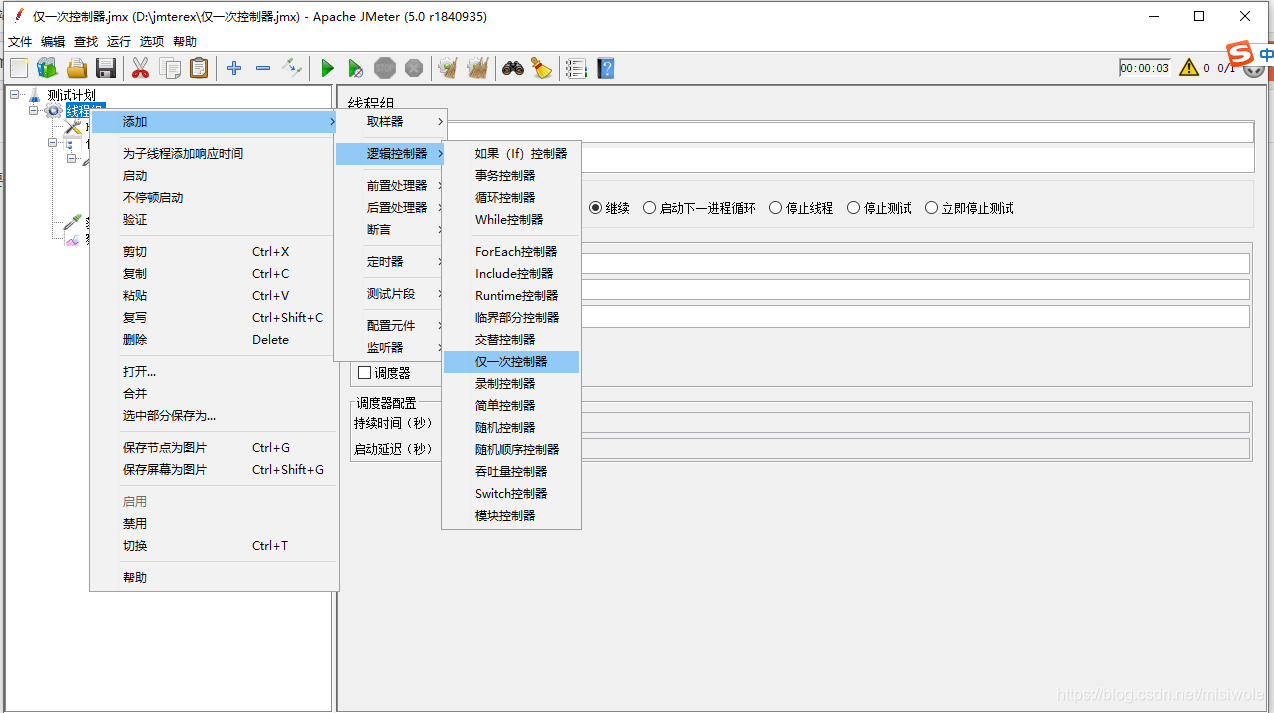The width and height of the screenshot is (1274, 713).
Task: Select the 立即停止测试 radio button
Action: (932, 208)
